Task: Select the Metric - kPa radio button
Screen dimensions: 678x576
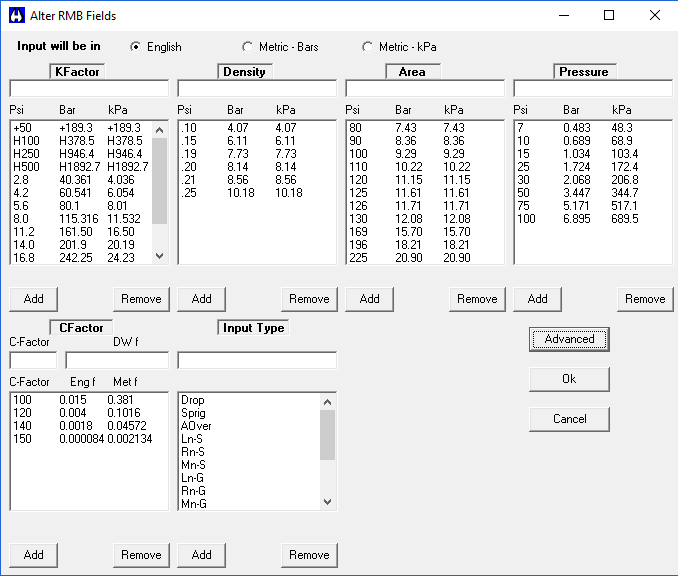Action: click(x=368, y=47)
